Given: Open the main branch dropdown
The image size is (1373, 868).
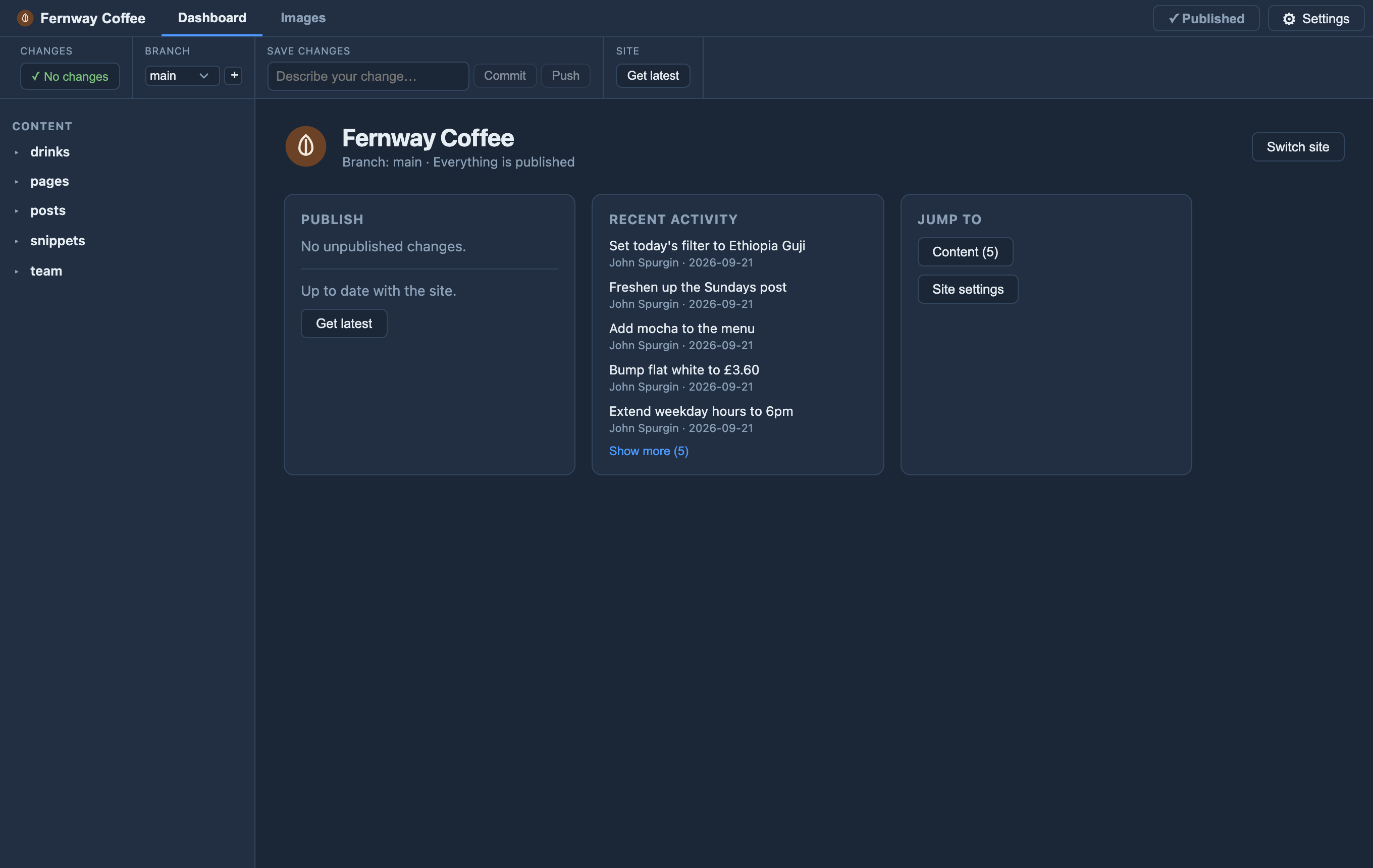Looking at the screenshot, I should point(182,75).
